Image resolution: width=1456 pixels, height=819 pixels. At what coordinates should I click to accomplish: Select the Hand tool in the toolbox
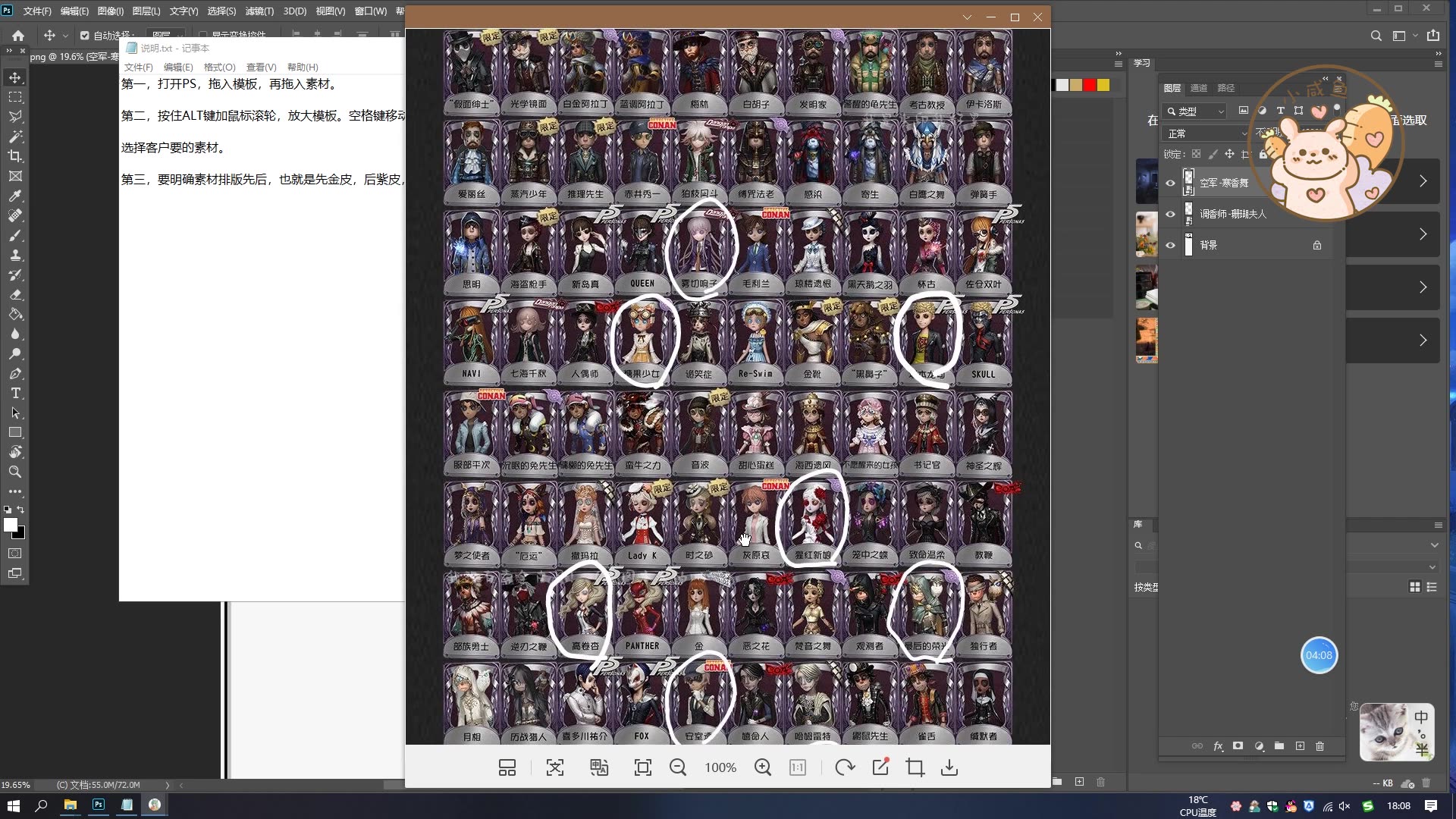tap(15, 452)
